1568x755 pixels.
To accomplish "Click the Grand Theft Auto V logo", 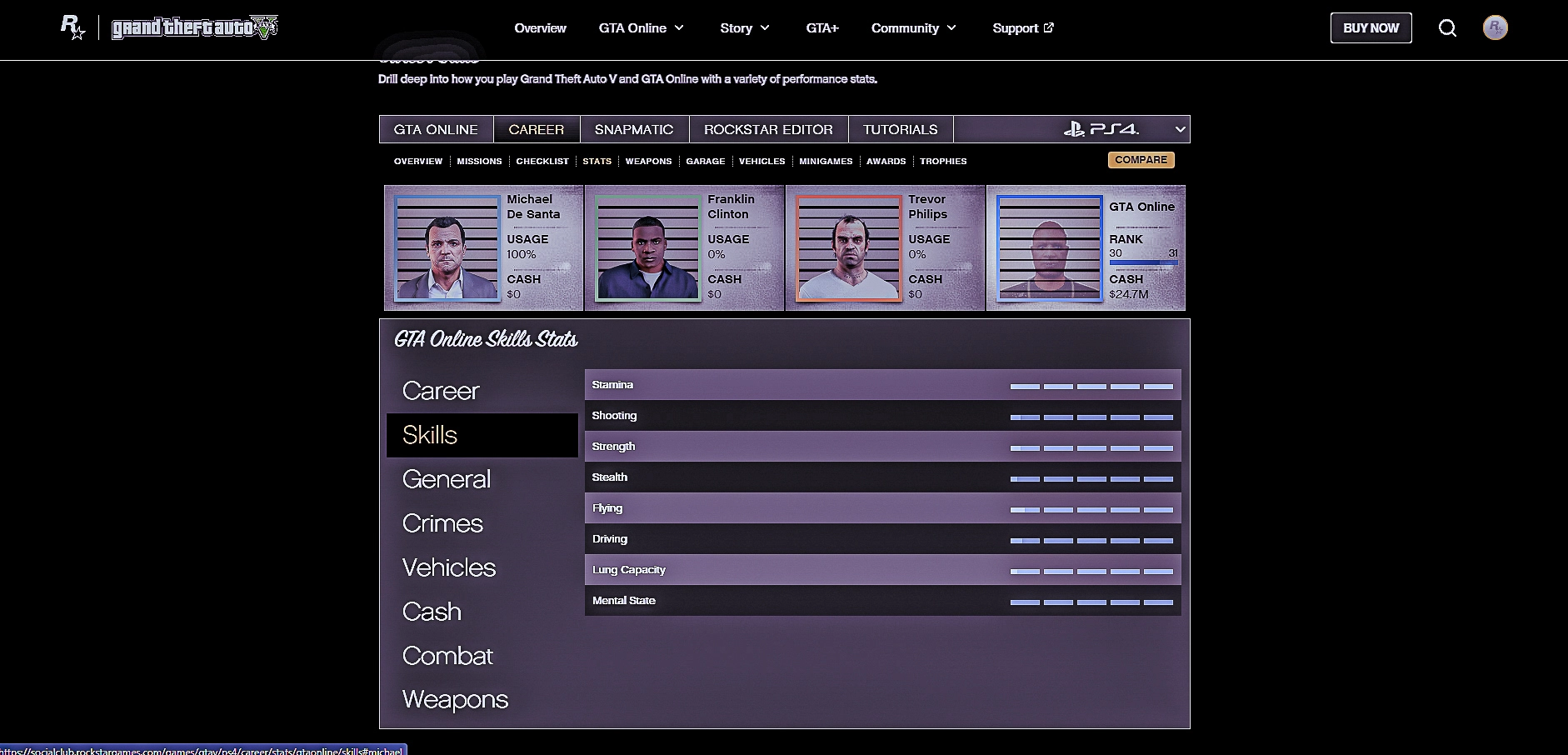I will pos(195,27).
